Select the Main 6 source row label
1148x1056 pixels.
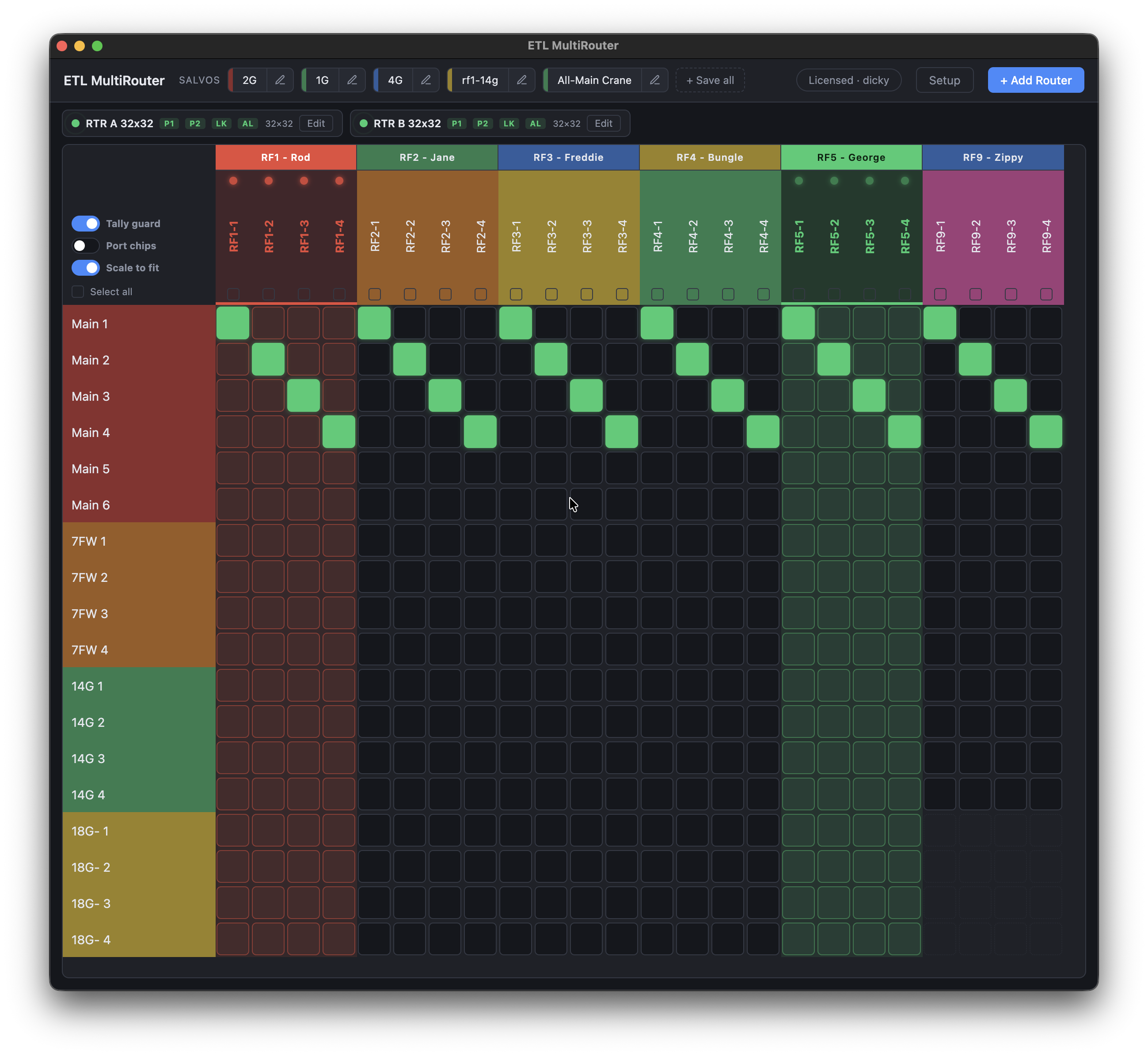point(139,505)
